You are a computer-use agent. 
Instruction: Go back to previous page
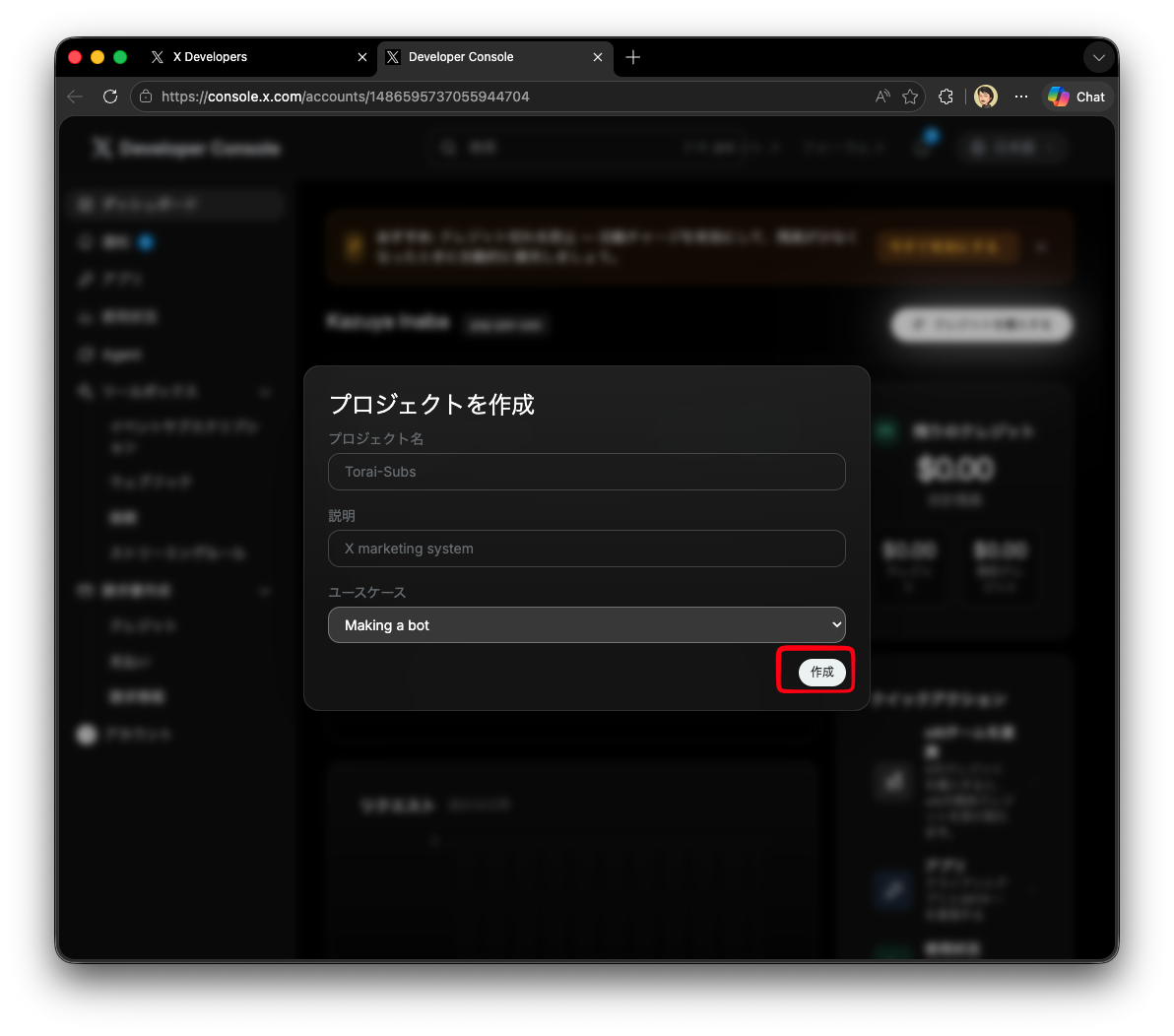(75, 97)
